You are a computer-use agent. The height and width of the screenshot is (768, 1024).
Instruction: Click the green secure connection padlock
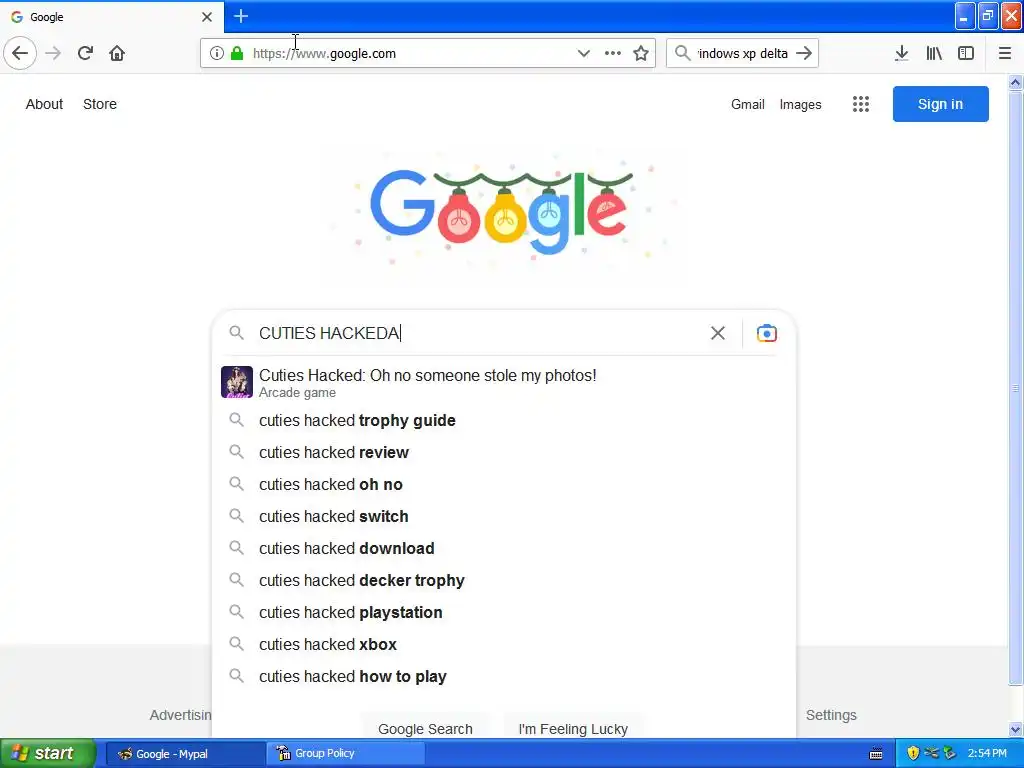[x=237, y=54]
